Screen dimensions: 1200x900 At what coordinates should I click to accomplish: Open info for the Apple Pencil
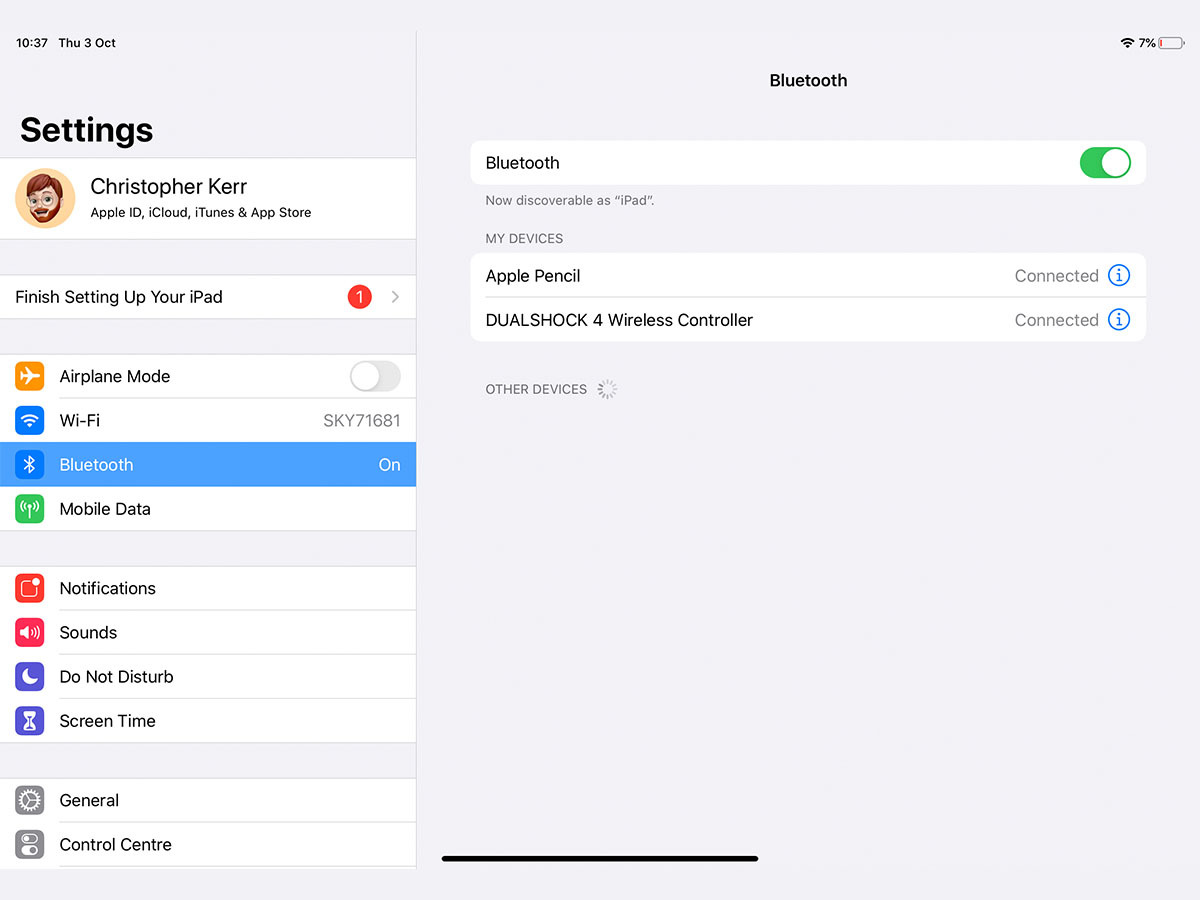point(1119,275)
